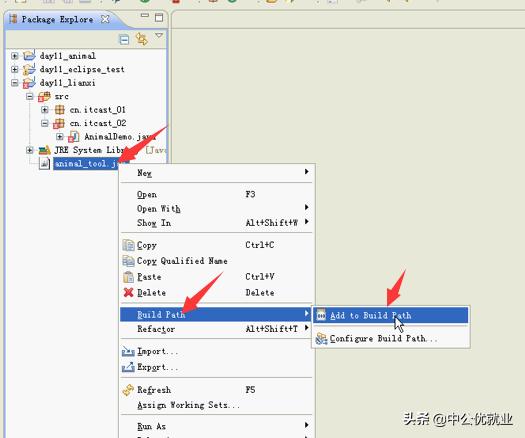Expand the day11_animal project node
Viewport: 525px width, 438px height.
click(15, 56)
